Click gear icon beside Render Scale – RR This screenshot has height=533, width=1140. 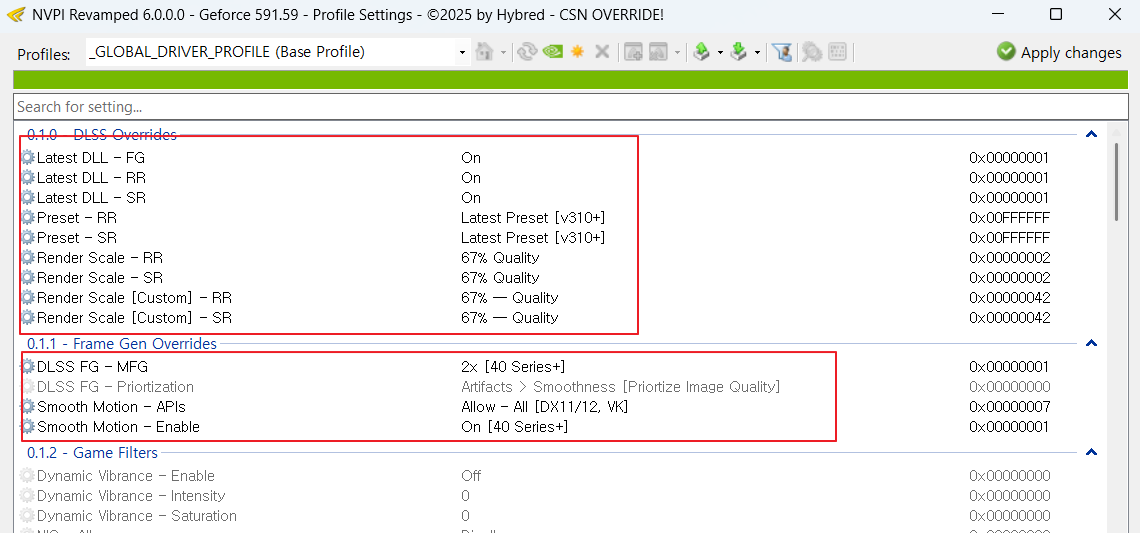click(x=28, y=257)
